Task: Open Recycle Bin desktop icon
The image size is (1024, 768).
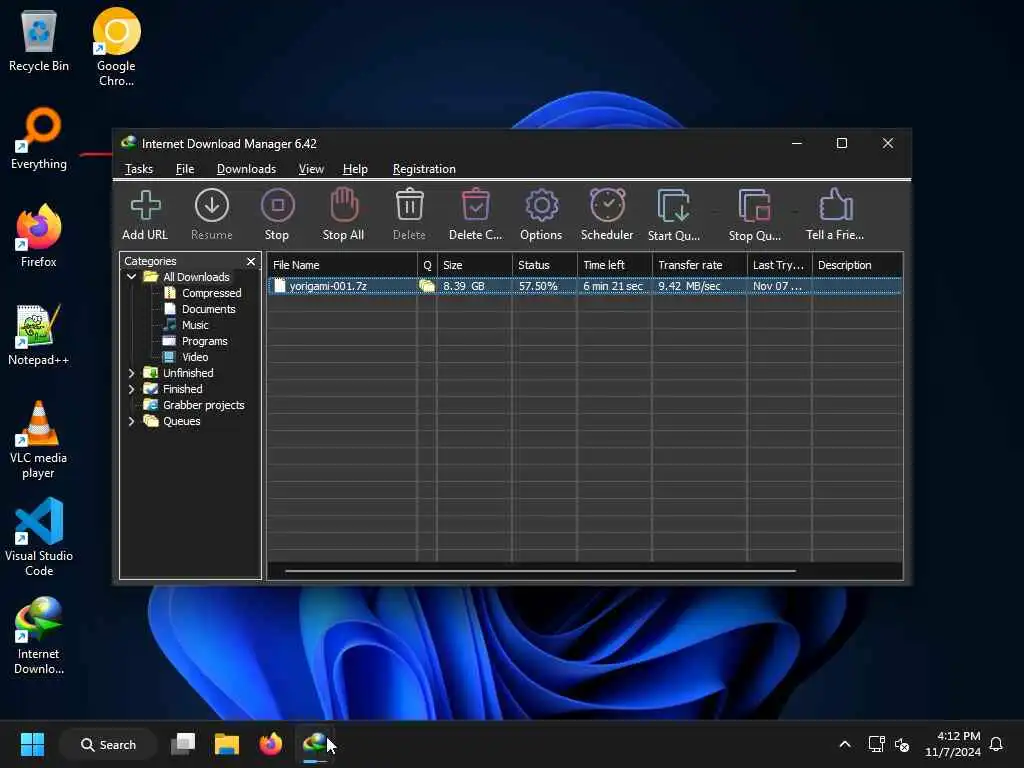Action: coord(39,41)
